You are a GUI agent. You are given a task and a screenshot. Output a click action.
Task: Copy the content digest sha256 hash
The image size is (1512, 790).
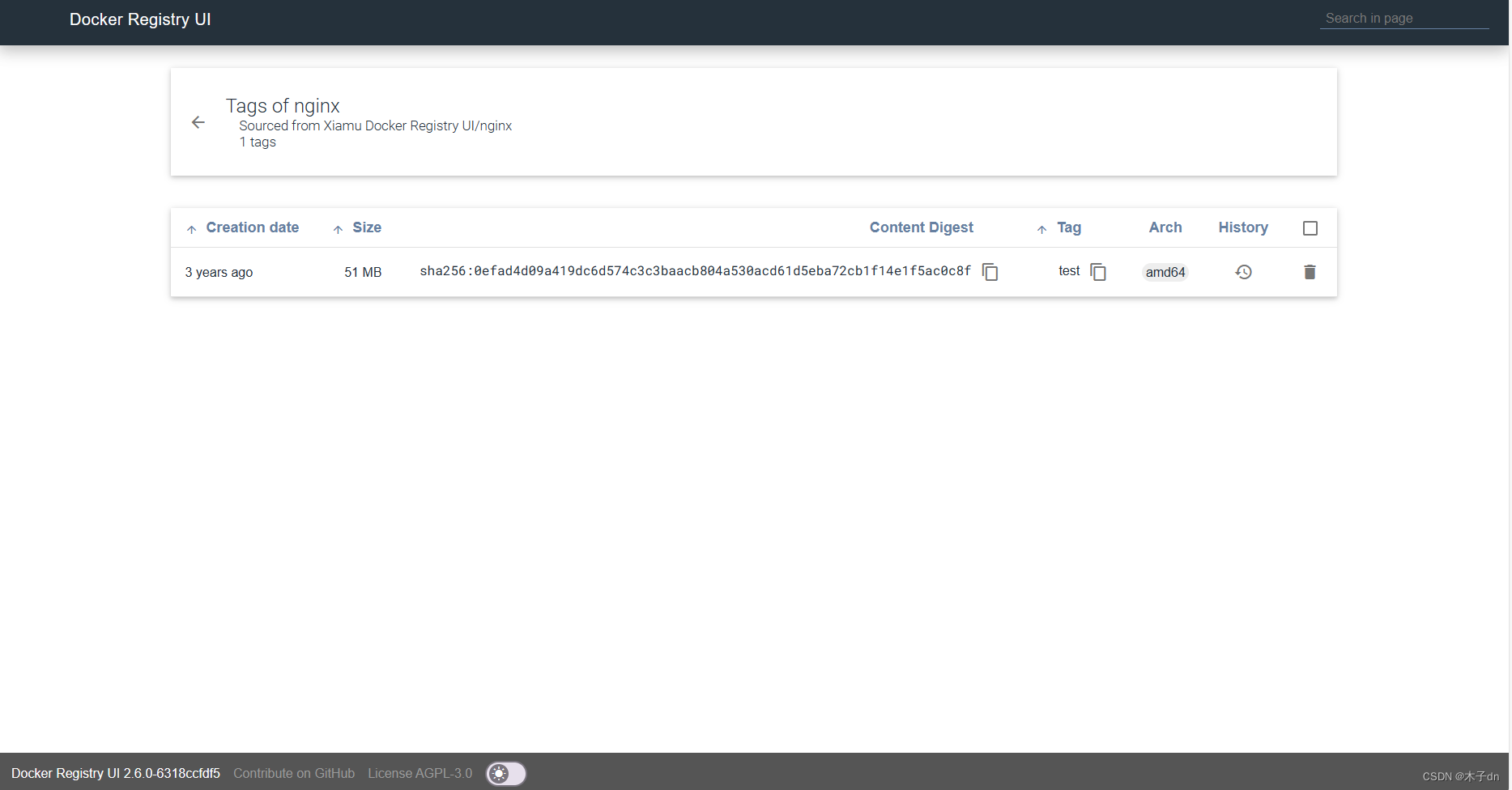(x=990, y=272)
